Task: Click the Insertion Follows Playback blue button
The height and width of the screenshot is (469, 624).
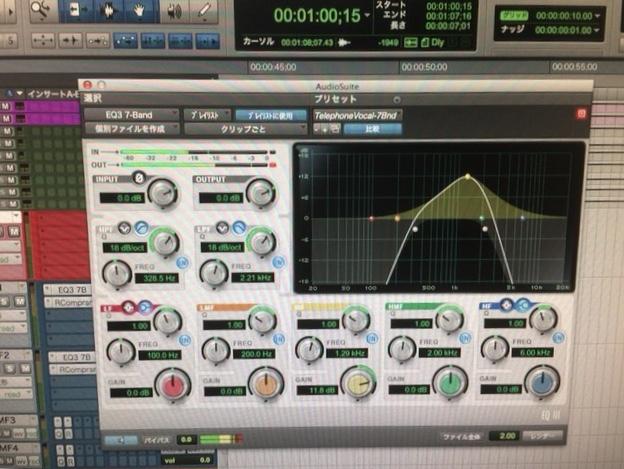Action: coord(208,41)
